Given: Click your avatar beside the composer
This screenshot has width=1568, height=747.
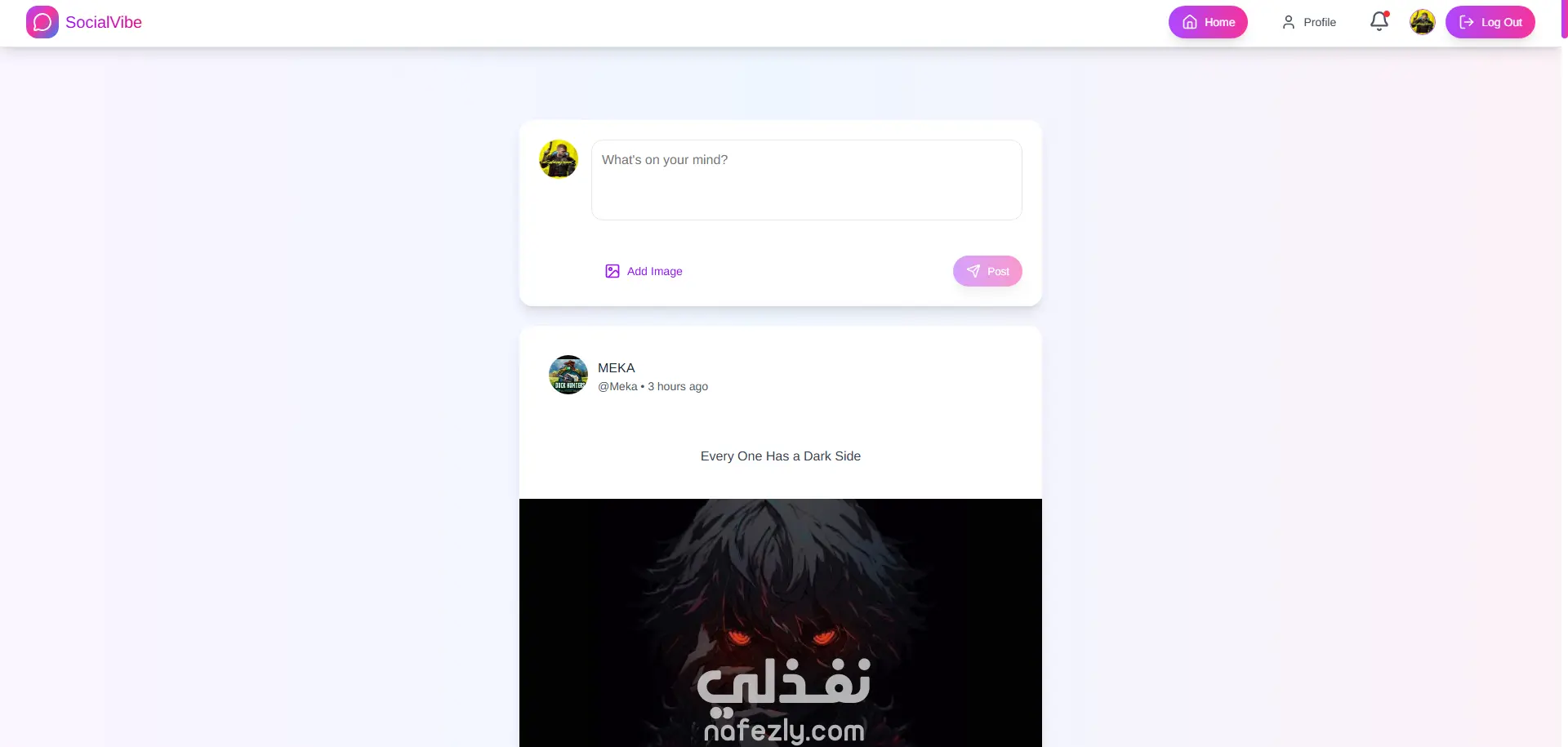Looking at the screenshot, I should coord(559,159).
